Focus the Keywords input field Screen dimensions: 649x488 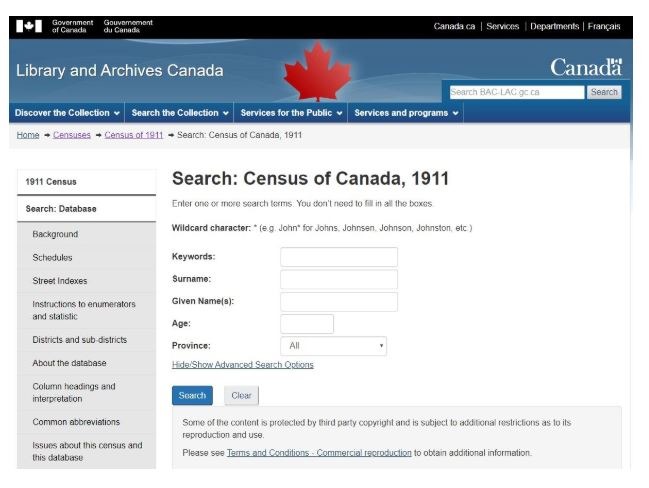click(x=339, y=257)
